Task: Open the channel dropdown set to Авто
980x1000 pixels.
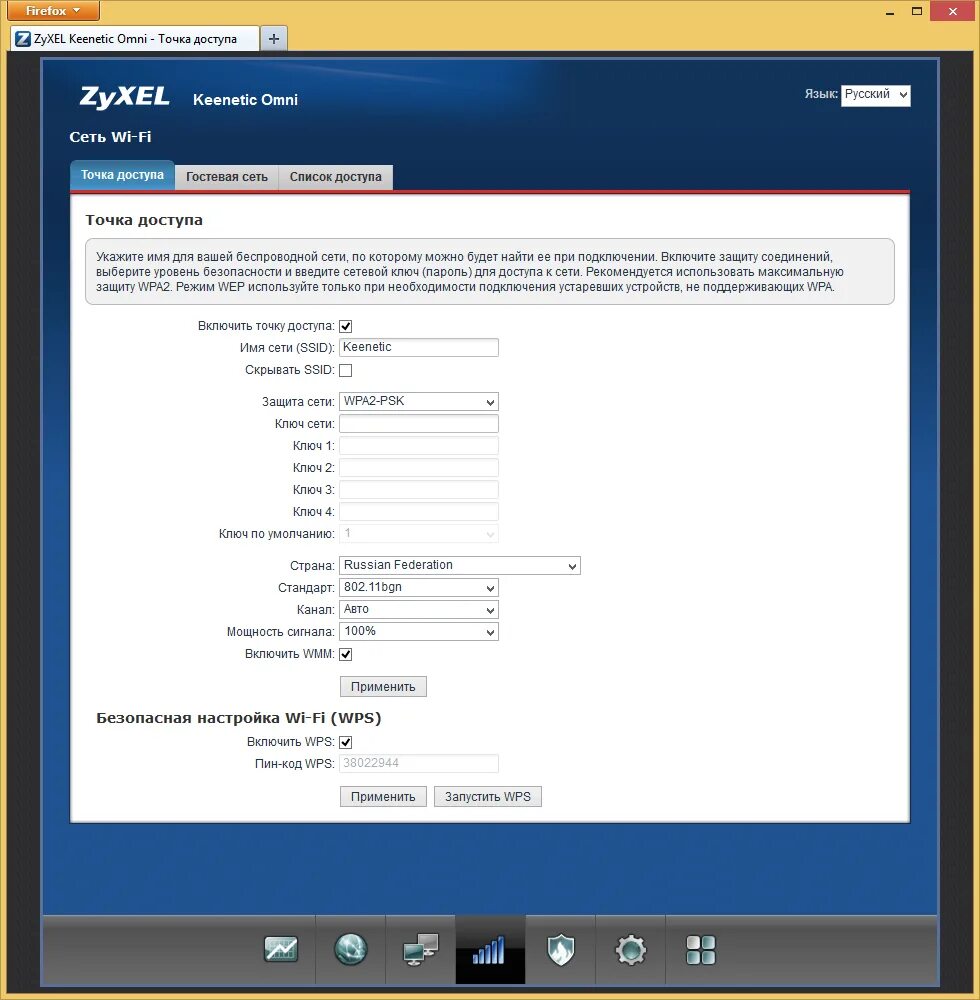Action: 418,610
